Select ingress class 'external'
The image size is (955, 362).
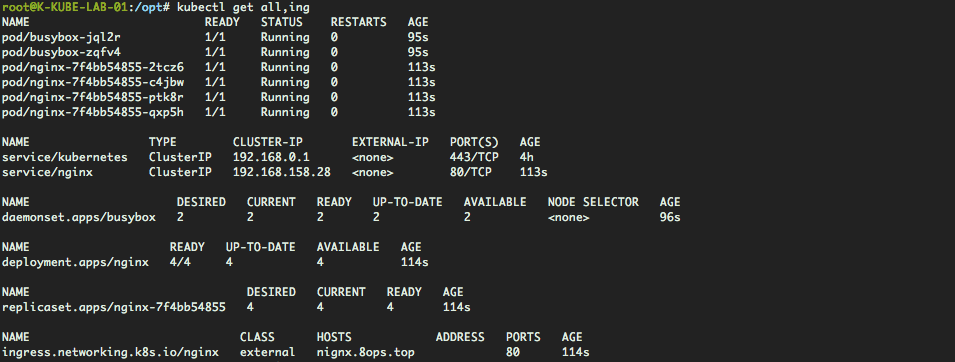268,352
